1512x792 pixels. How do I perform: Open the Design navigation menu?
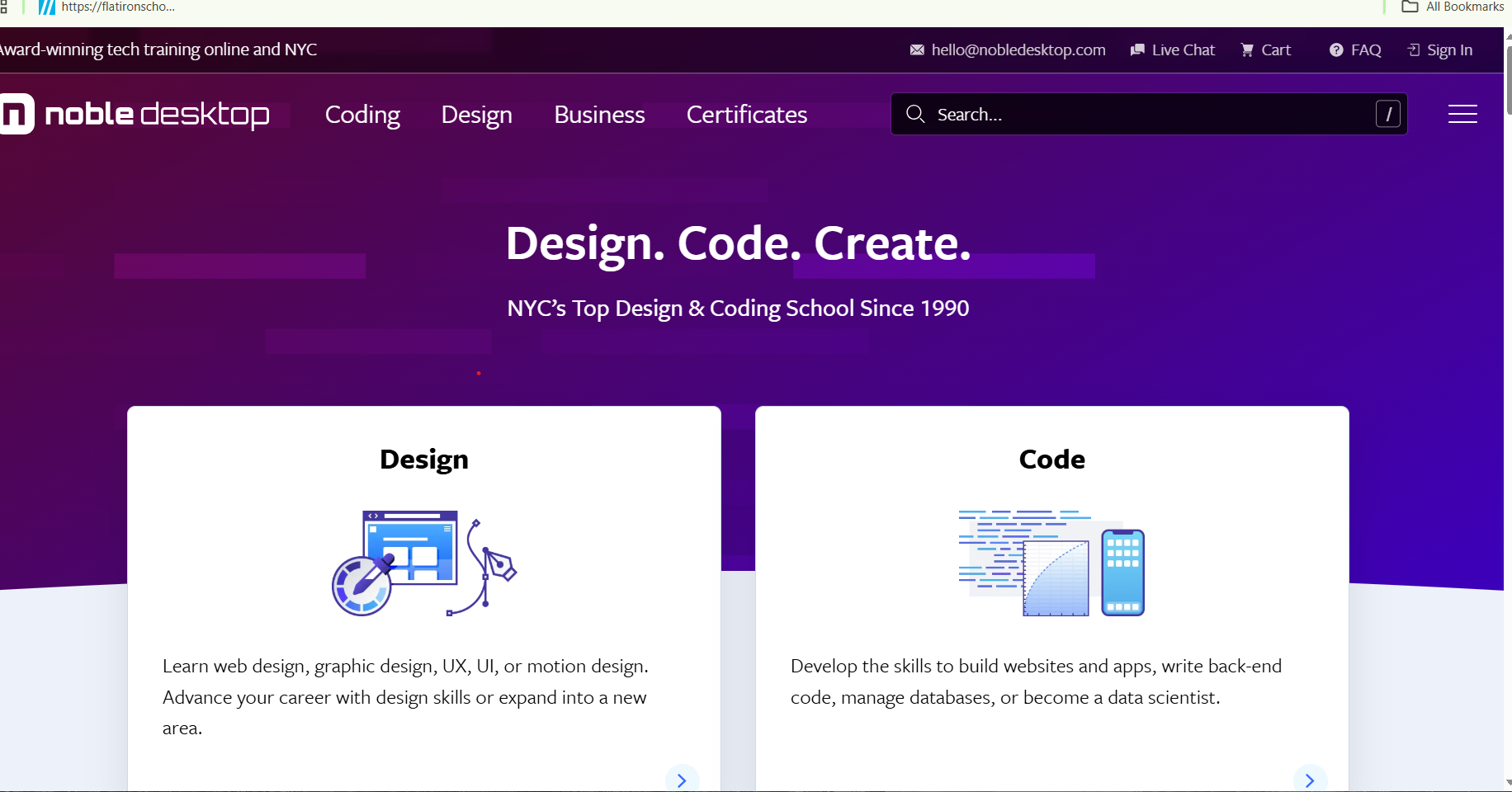click(x=476, y=115)
